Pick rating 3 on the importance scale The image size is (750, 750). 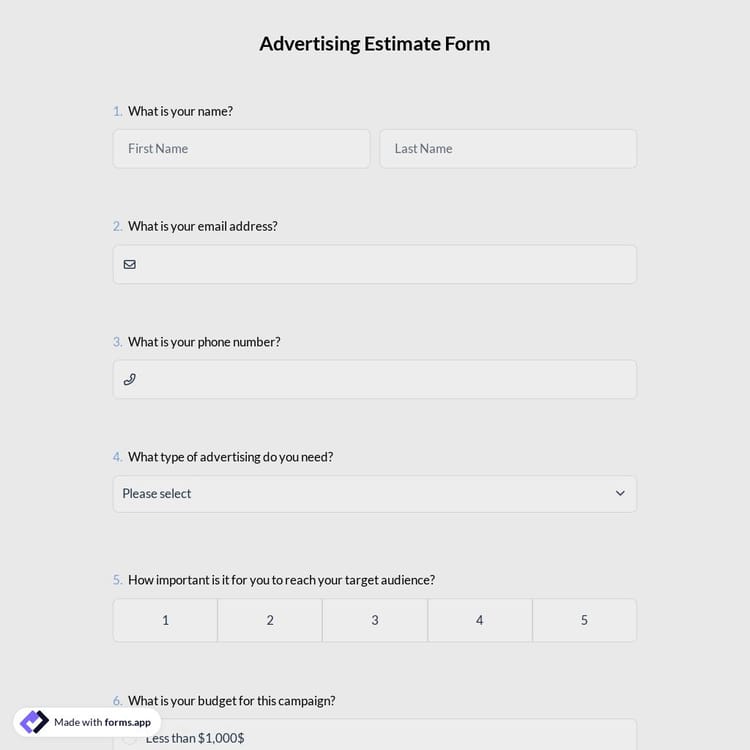point(375,620)
